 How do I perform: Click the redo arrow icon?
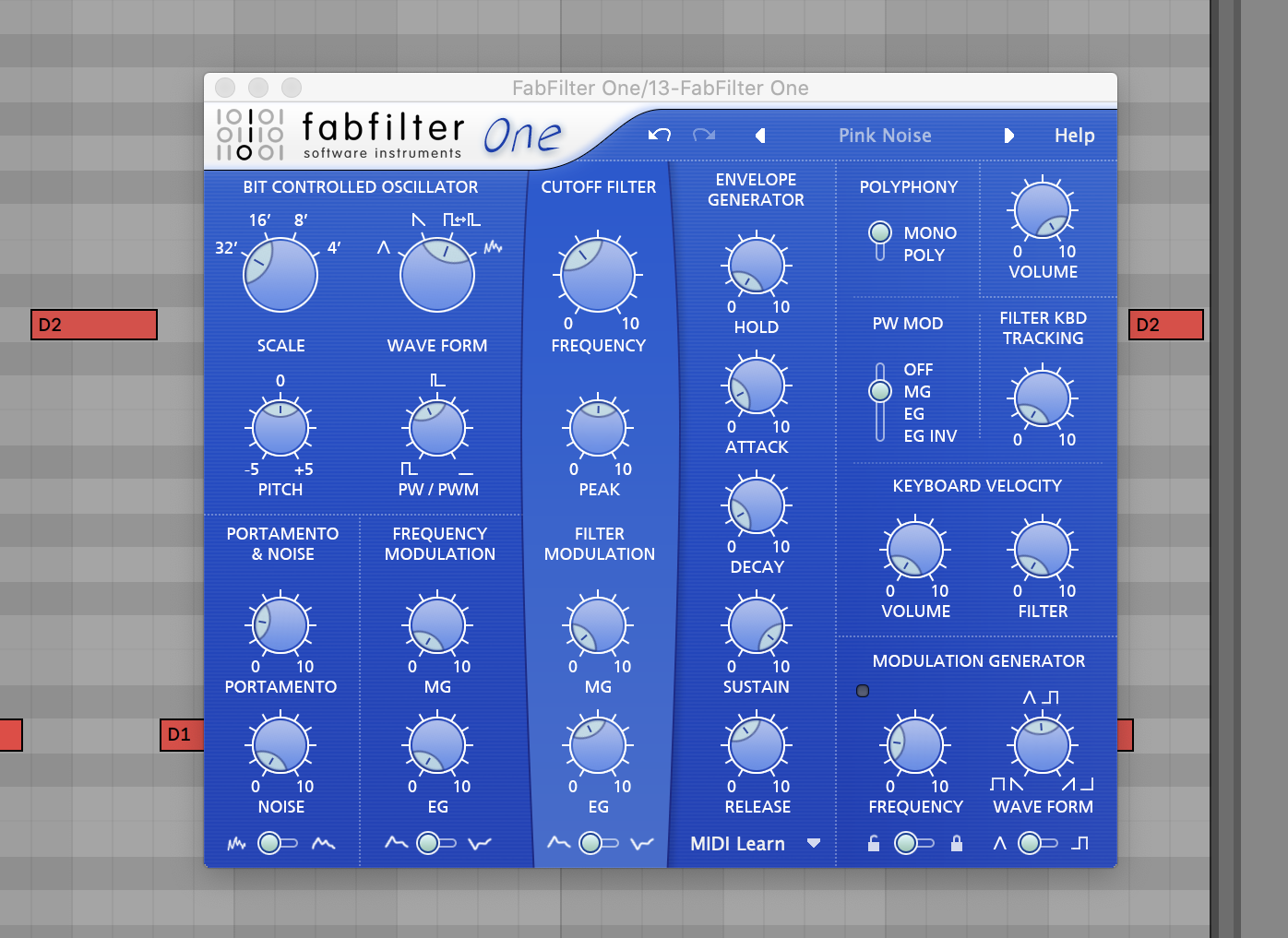tap(704, 135)
